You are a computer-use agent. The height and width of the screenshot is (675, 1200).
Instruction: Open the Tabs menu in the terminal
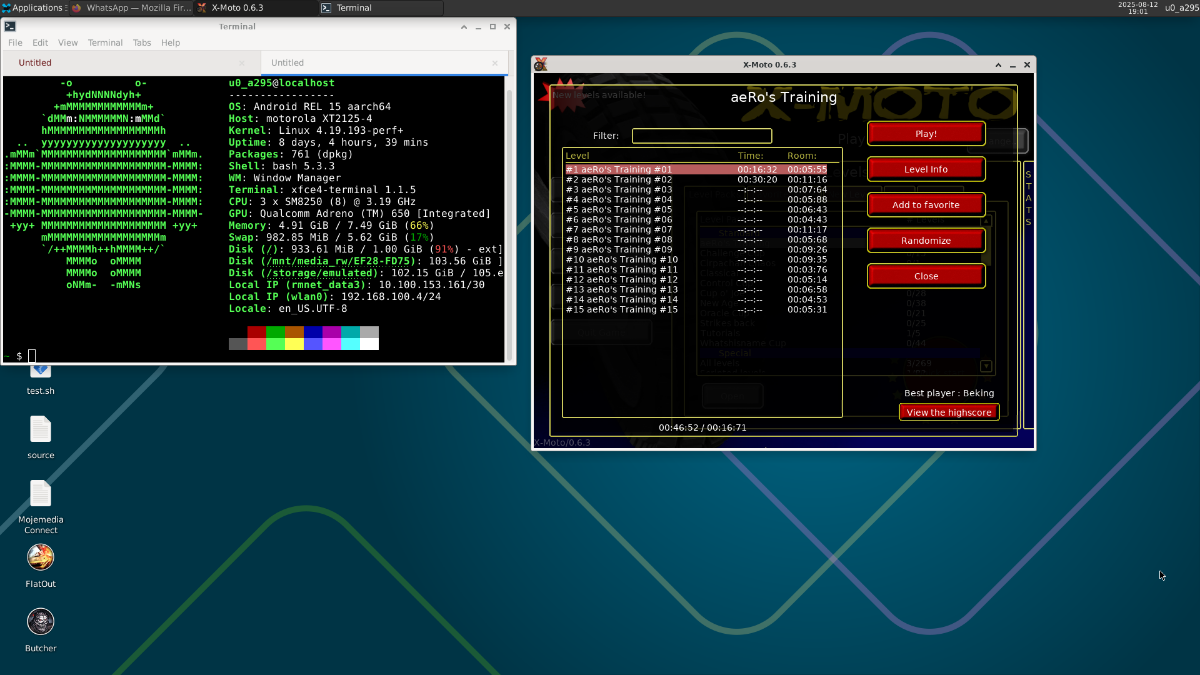point(142,43)
